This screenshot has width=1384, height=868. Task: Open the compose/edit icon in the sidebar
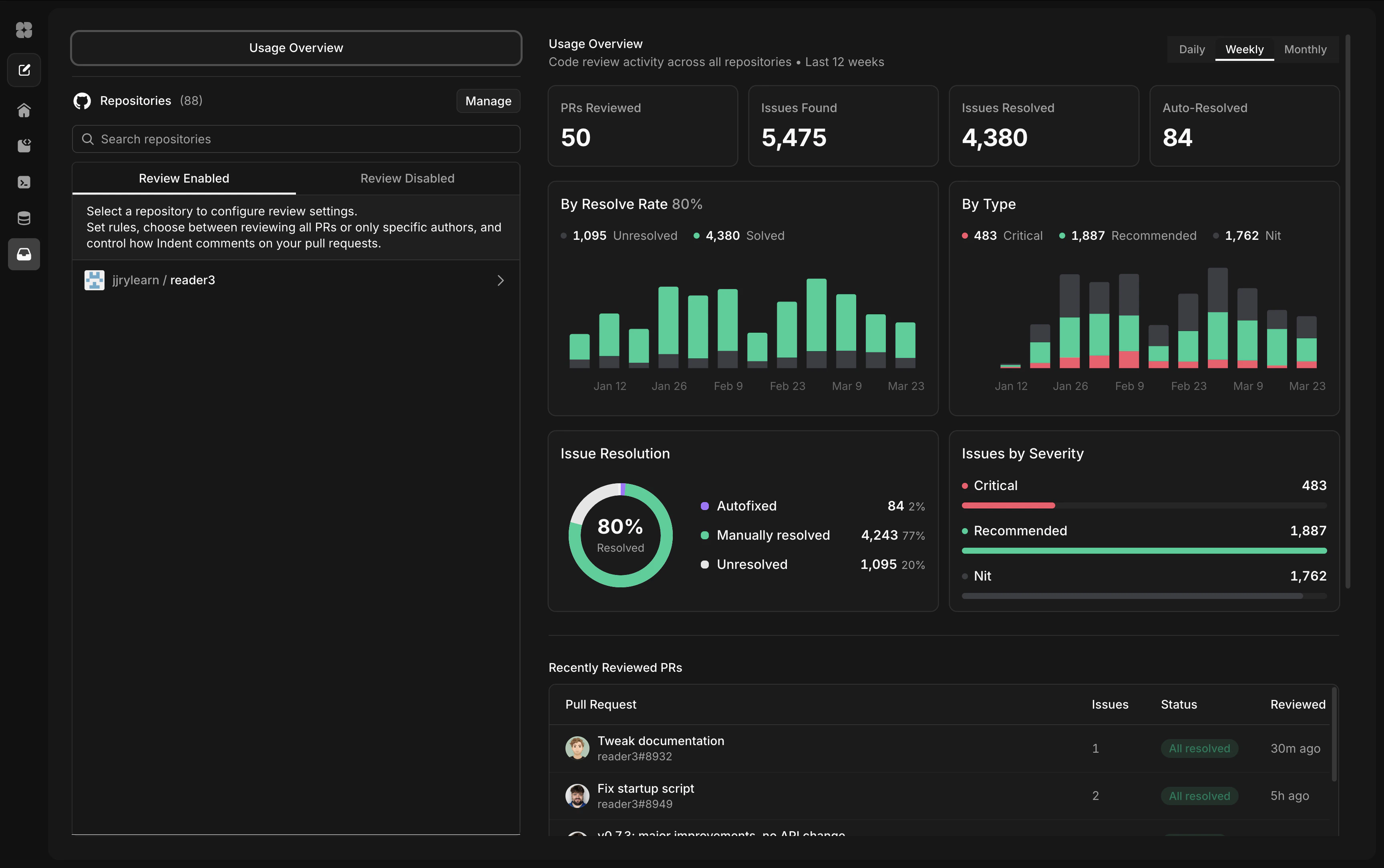coord(24,70)
